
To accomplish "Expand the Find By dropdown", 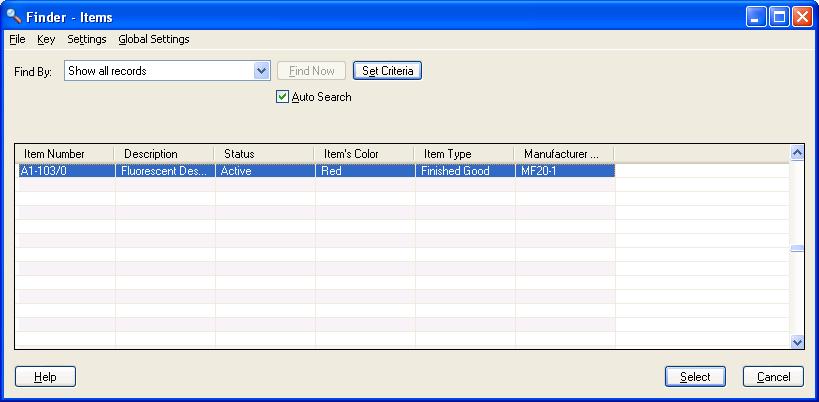I will tap(261, 71).
